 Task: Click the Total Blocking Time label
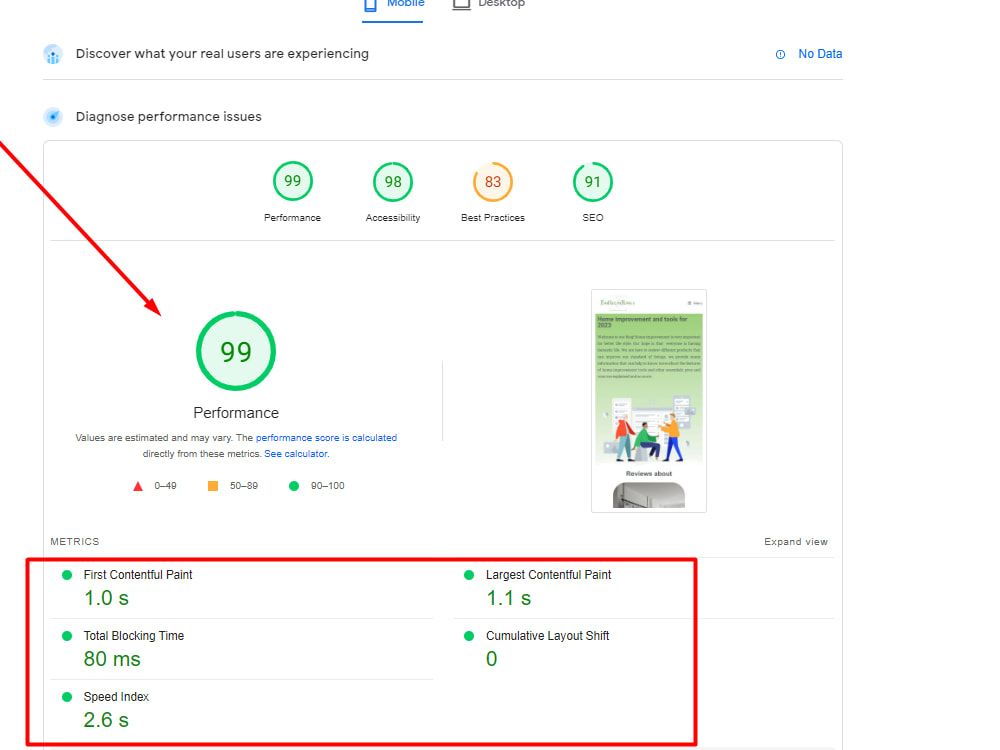pos(134,636)
